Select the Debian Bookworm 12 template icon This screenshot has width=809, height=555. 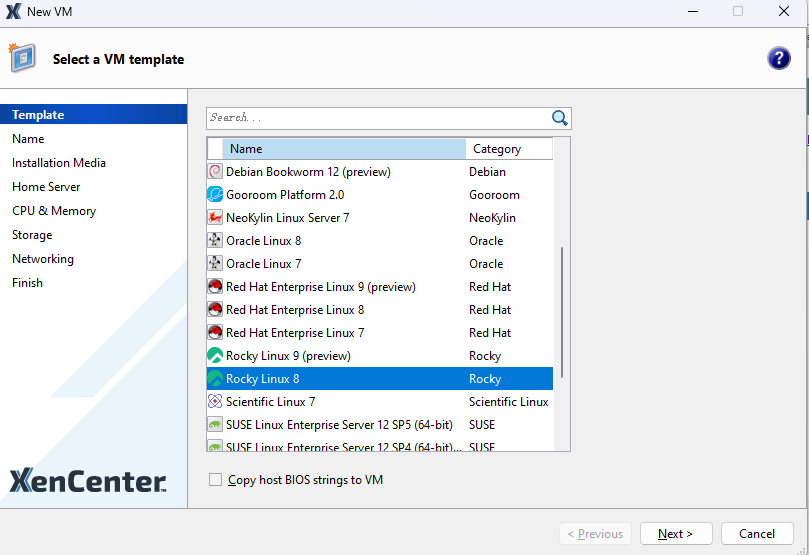(x=215, y=172)
